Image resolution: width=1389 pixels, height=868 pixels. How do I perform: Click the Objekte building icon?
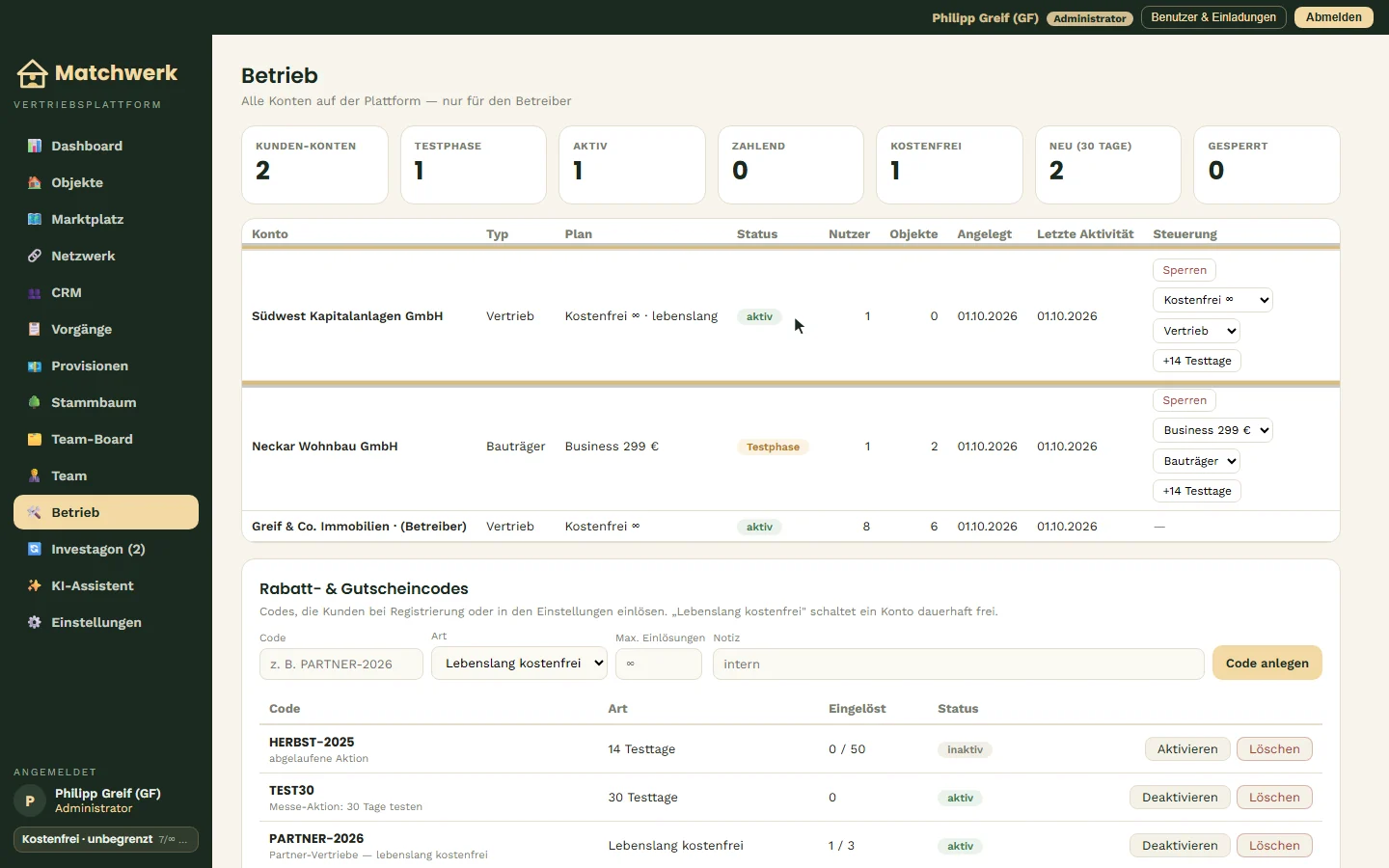tap(35, 182)
